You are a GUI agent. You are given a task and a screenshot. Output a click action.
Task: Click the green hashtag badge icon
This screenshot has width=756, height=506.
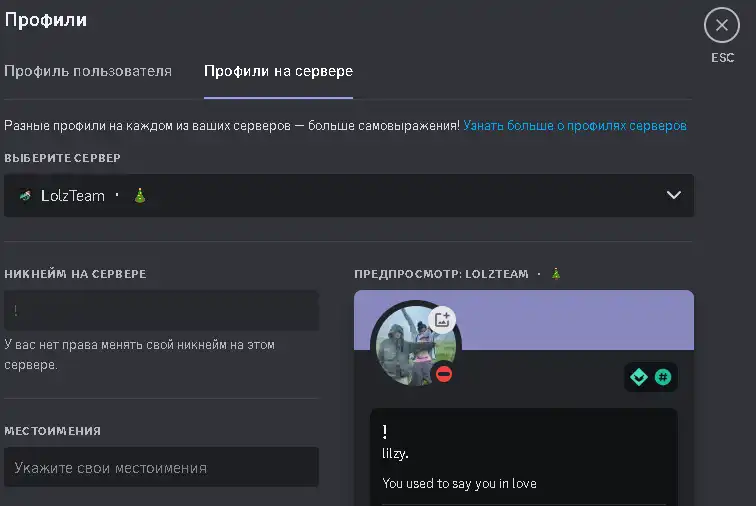663,377
